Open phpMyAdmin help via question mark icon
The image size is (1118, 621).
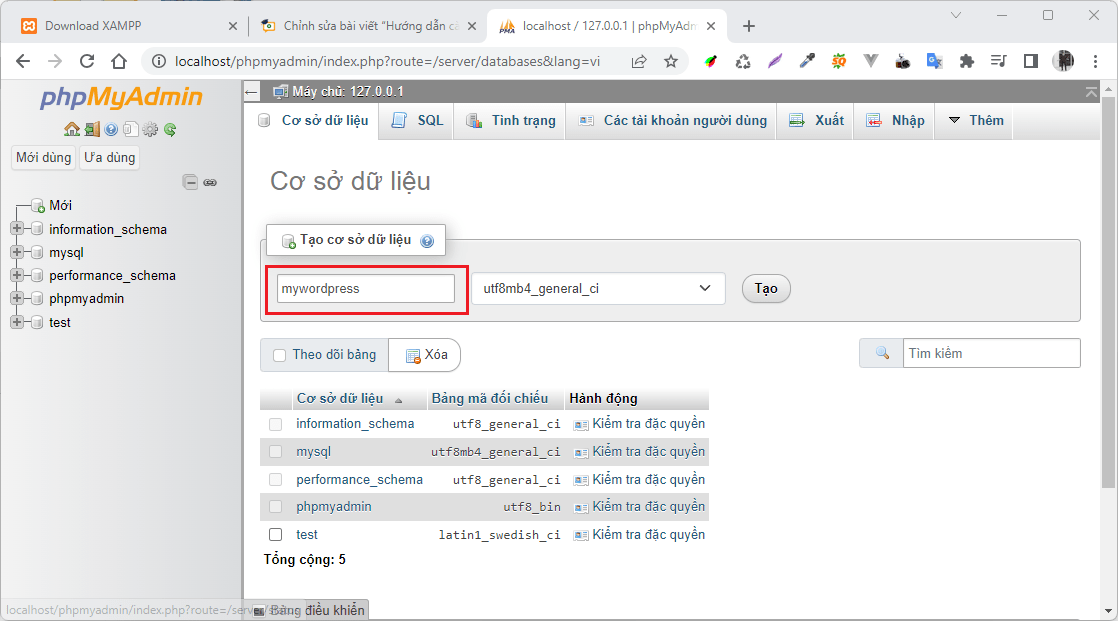coord(111,129)
